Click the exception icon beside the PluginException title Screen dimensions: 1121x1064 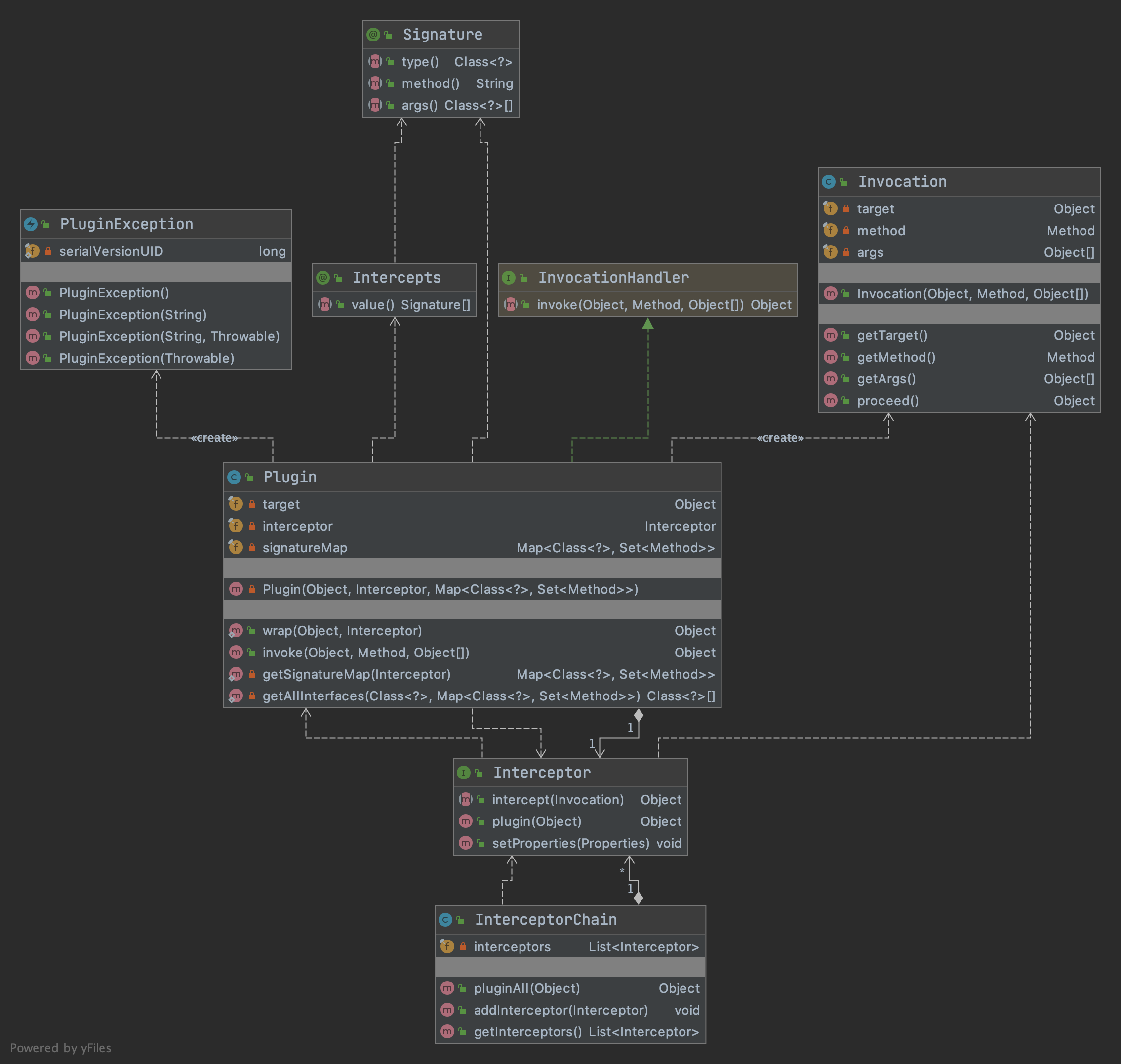(x=31, y=224)
